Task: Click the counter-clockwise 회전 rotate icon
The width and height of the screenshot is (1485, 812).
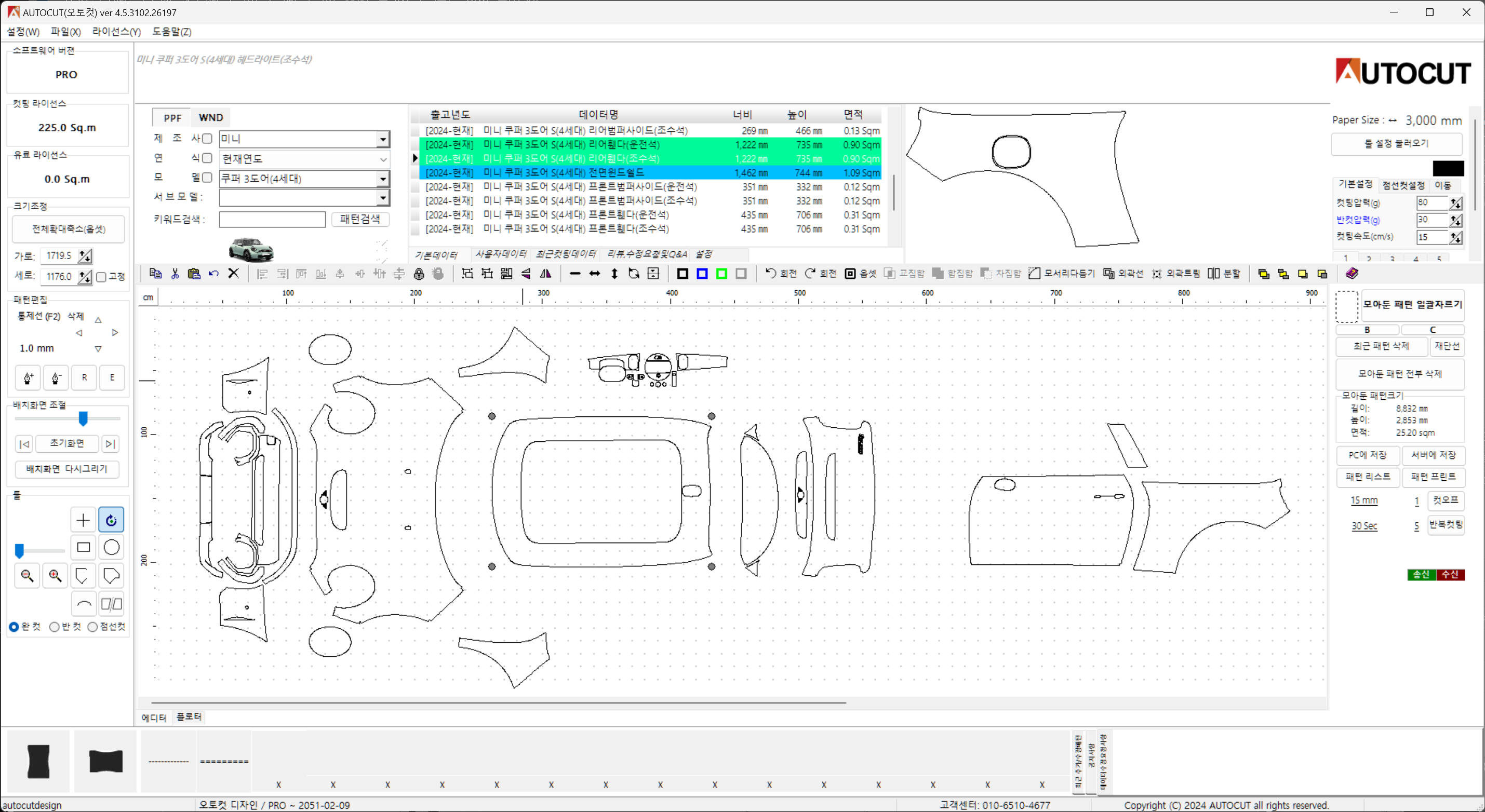Action: pos(781,273)
